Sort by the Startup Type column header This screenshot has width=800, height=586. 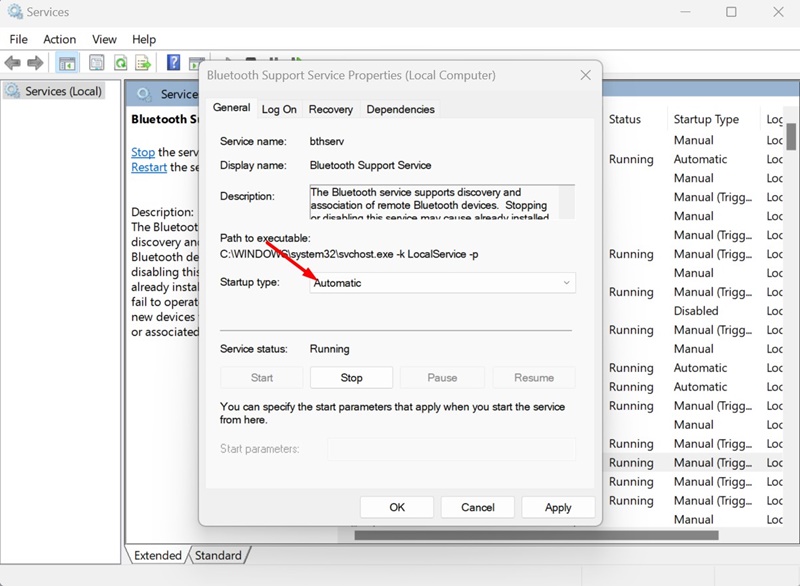tap(706, 119)
